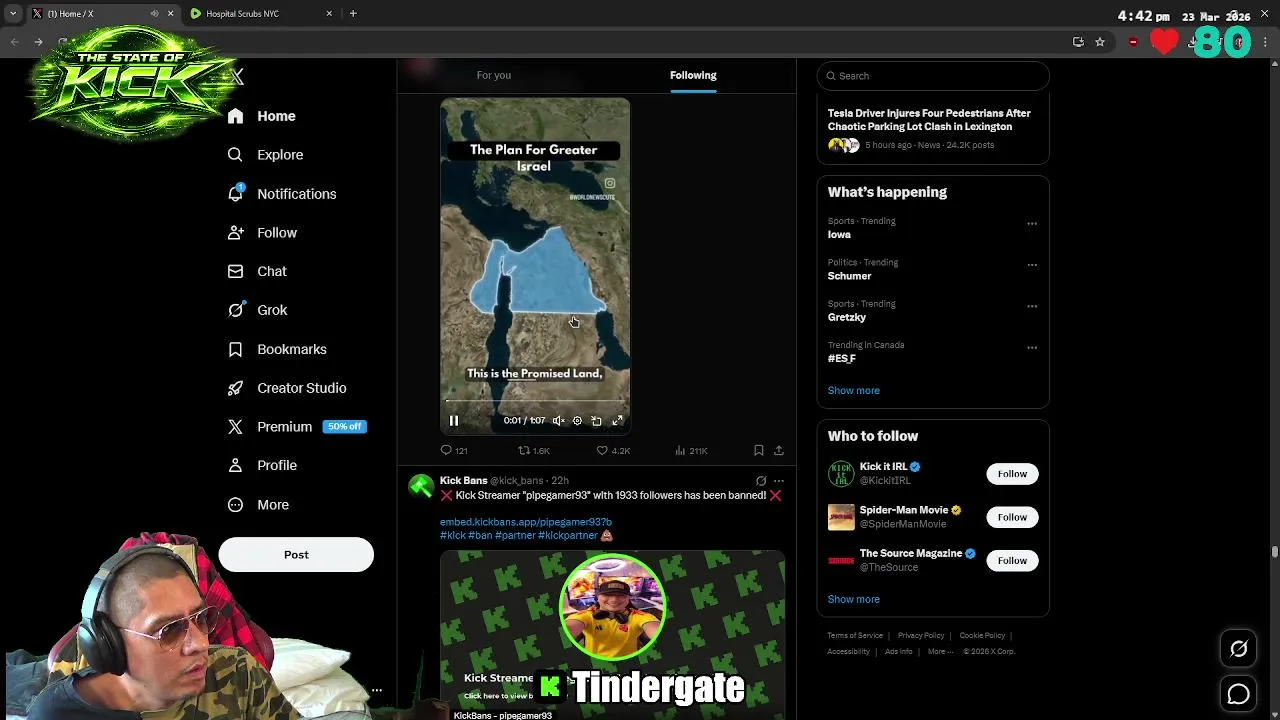Image resolution: width=1280 pixels, height=720 pixels.
Task: Click the page scrollbar thumb
Action: [1274, 552]
